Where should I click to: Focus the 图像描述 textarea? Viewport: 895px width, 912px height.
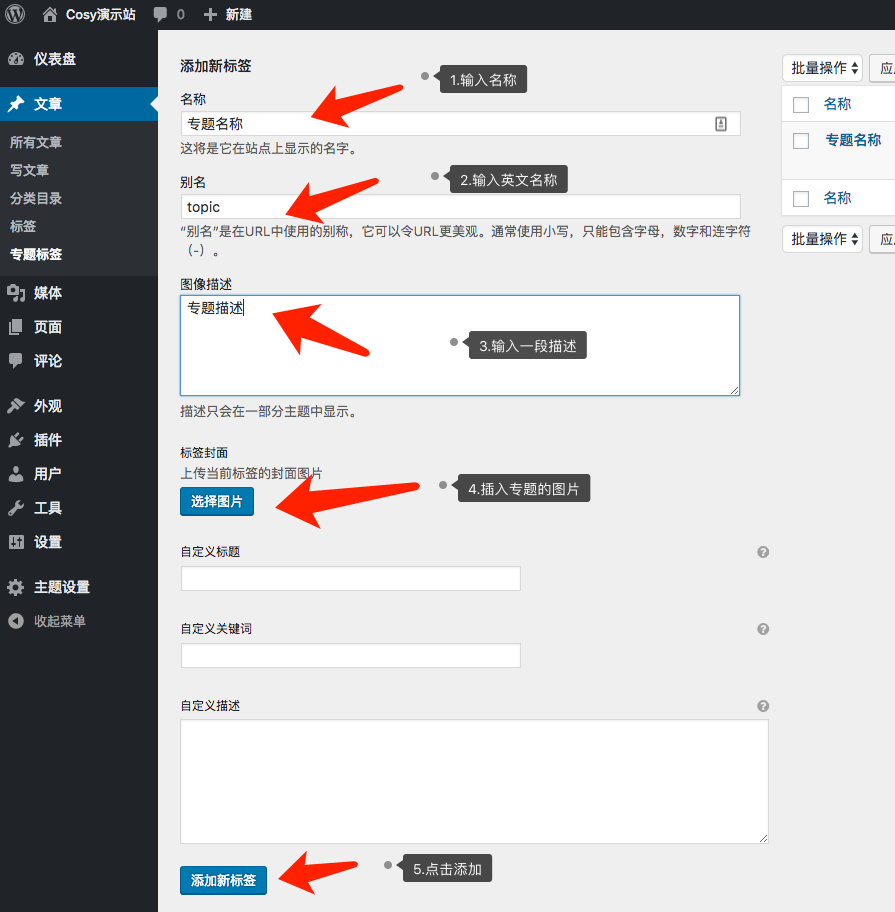click(x=460, y=345)
